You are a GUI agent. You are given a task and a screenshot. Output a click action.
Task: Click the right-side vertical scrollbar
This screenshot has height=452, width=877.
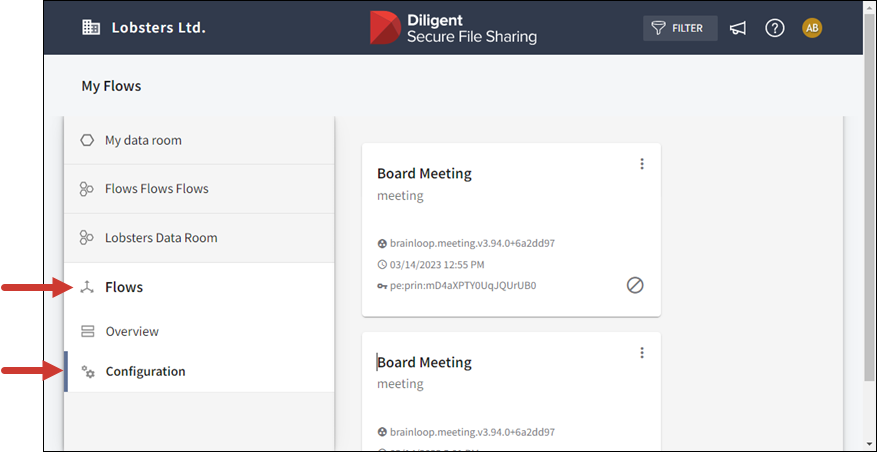(x=867, y=250)
